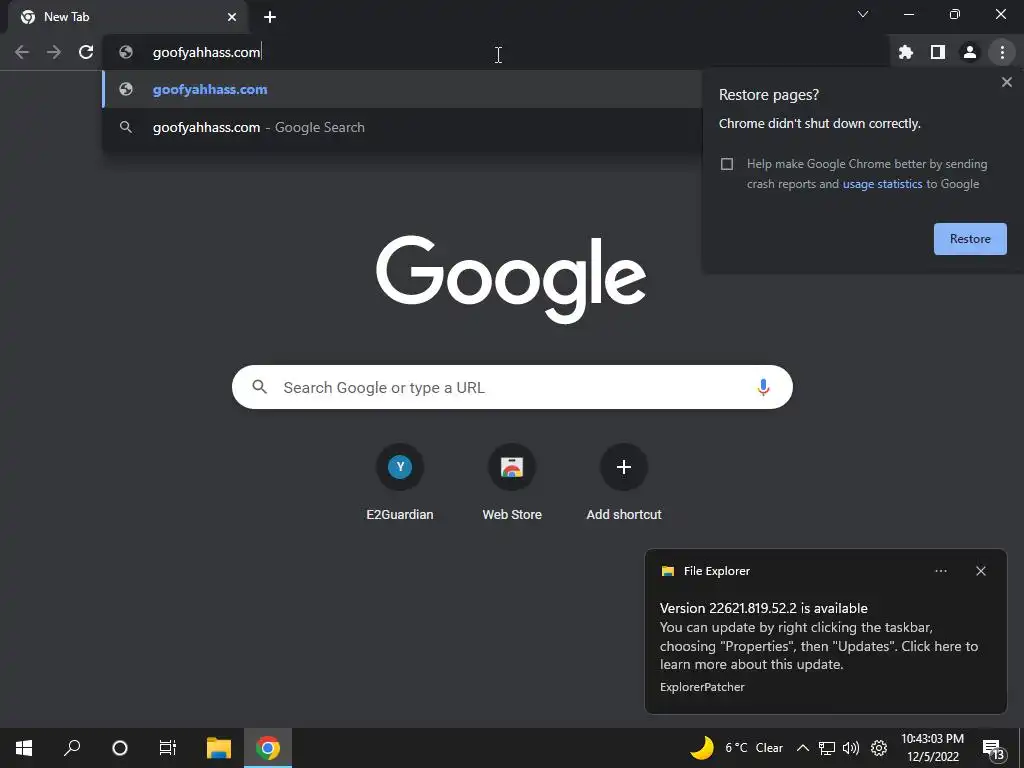Open the tab search chevron

[863, 14]
